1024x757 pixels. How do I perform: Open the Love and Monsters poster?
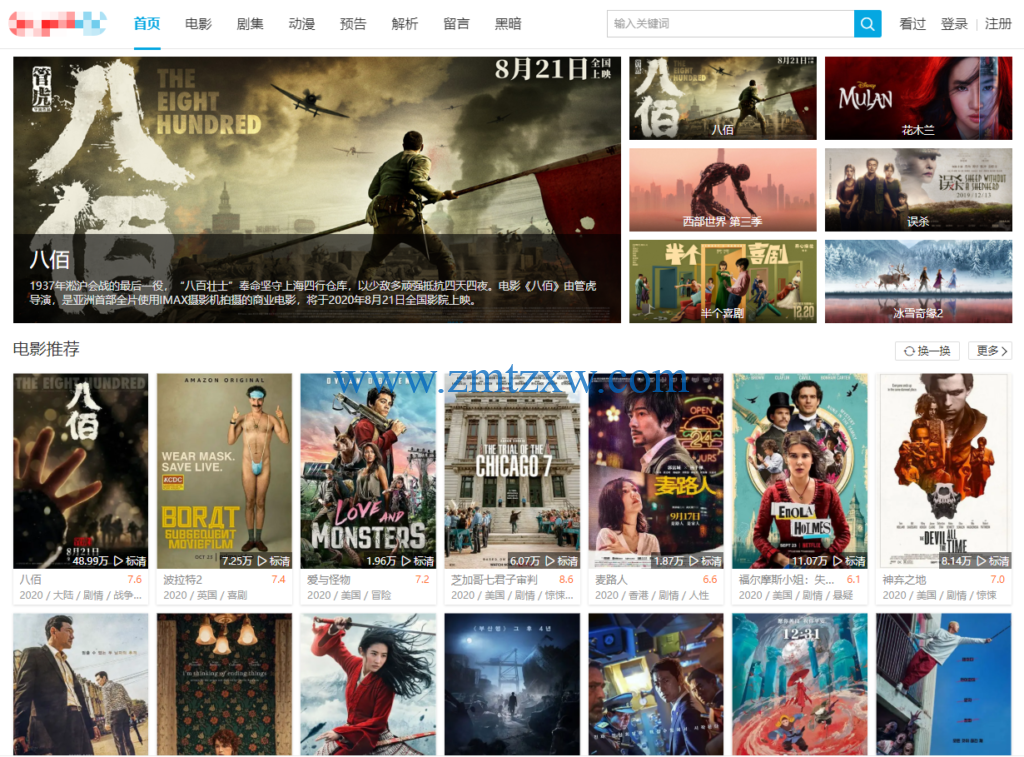click(x=368, y=471)
